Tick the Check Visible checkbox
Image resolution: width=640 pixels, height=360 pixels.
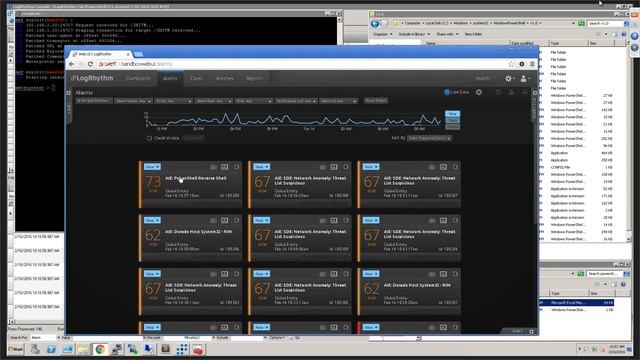pos(149,138)
